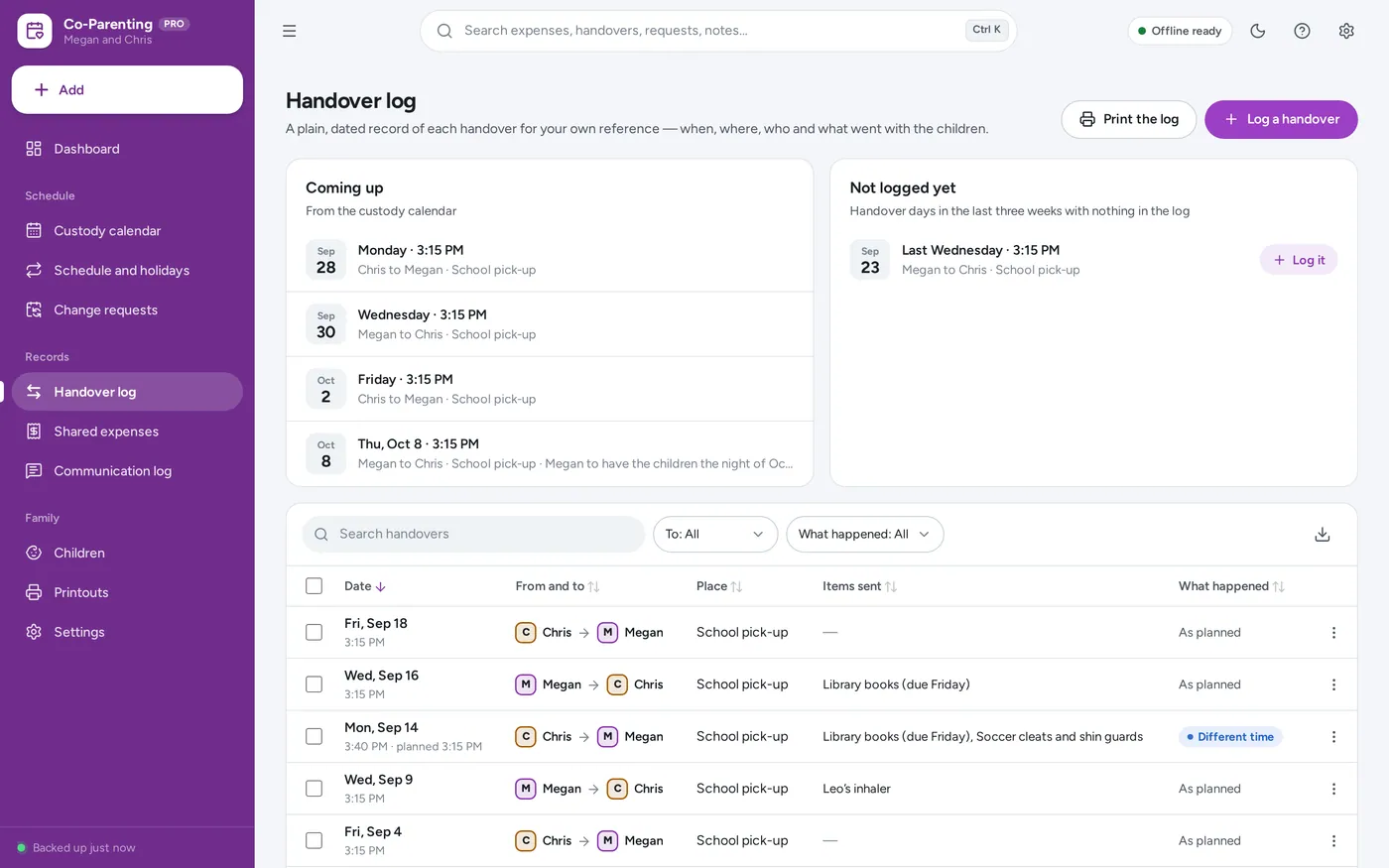Click Log a handover button
This screenshot has width=1389, height=868.
pos(1281,119)
